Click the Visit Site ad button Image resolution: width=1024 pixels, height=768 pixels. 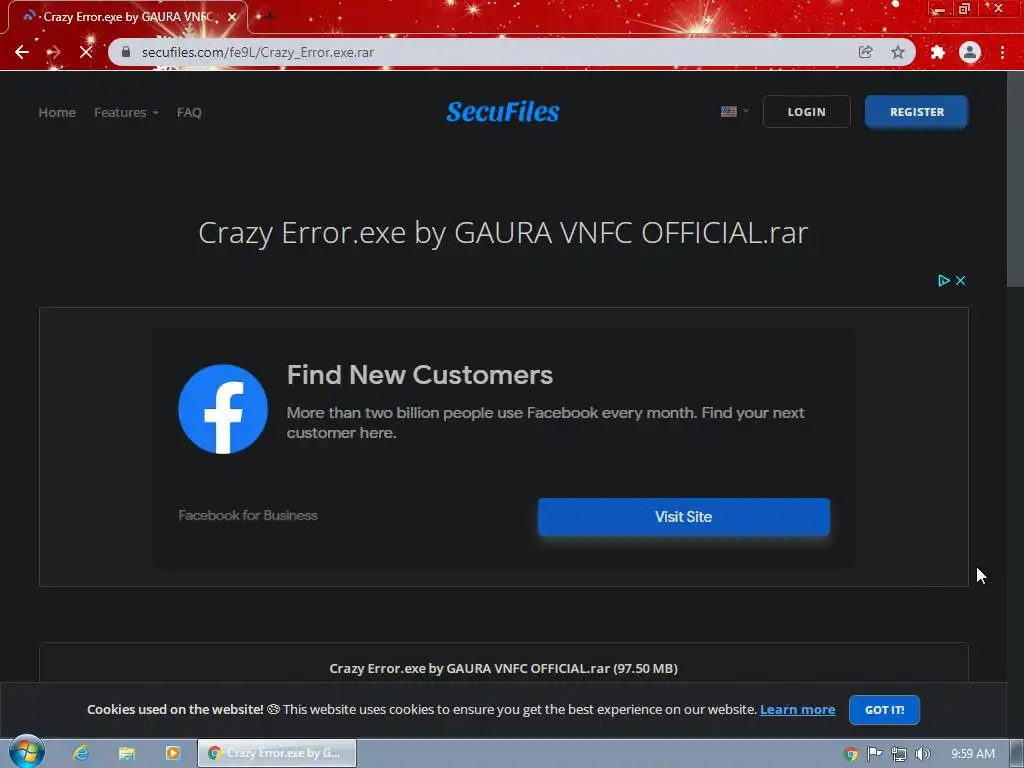684,517
